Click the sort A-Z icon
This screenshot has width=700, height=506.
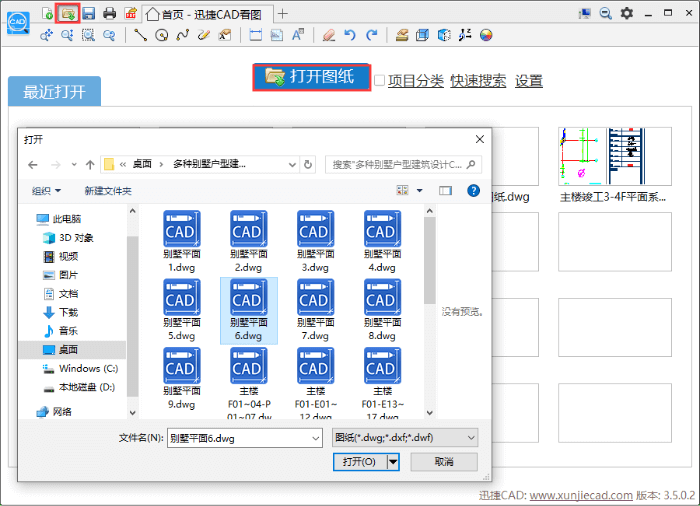click(x=465, y=35)
